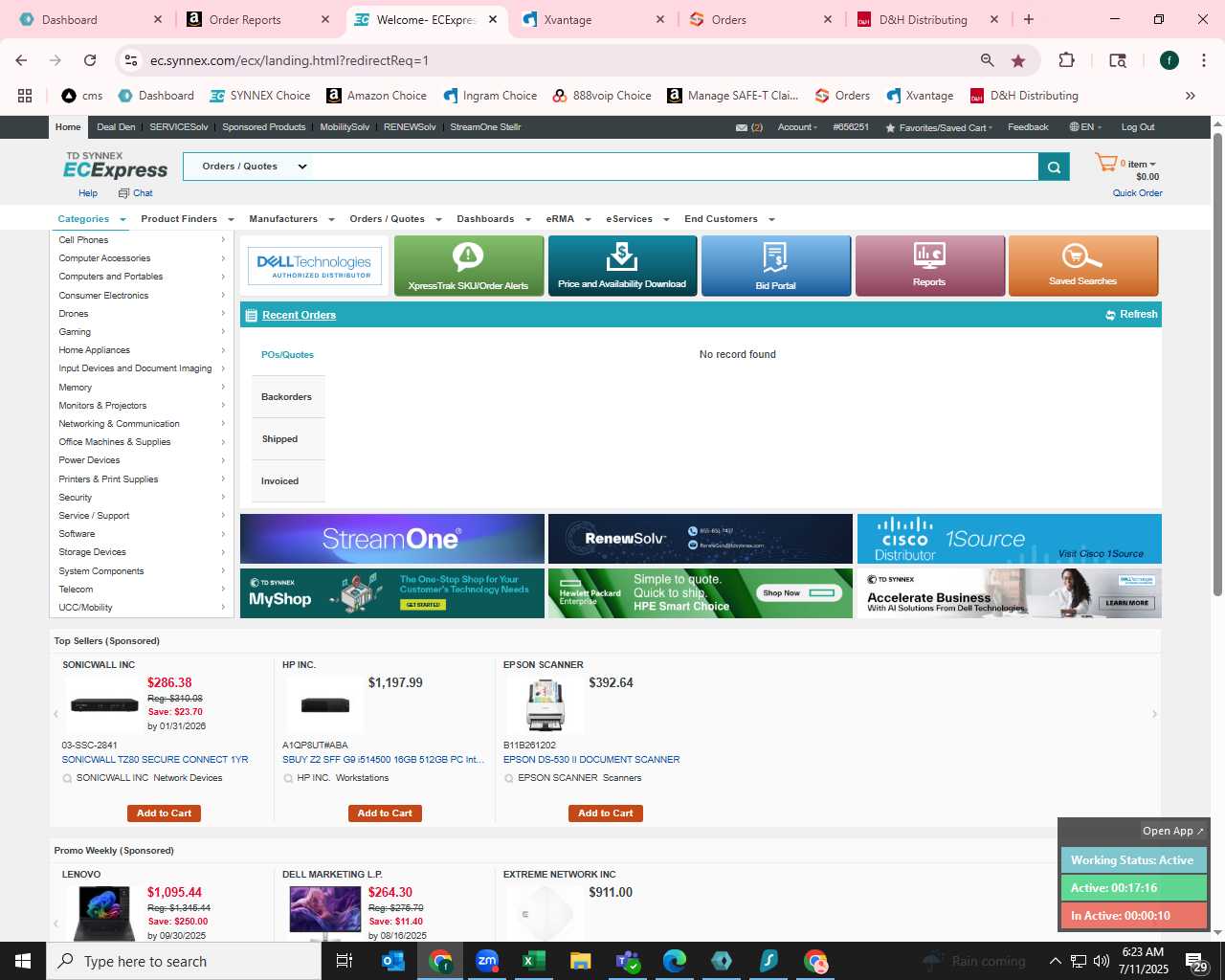The image size is (1225, 980).
Task: Open the Bid Portal tile
Action: click(x=775, y=266)
